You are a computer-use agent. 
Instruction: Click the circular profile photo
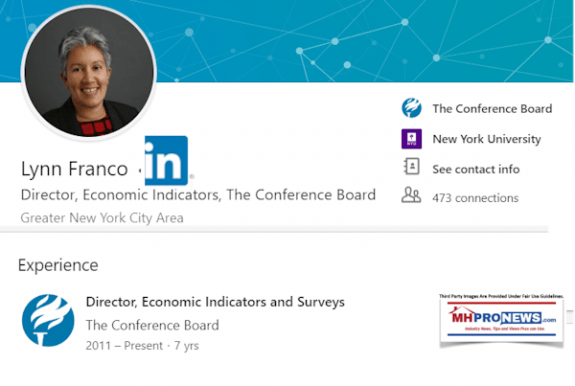(89, 72)
